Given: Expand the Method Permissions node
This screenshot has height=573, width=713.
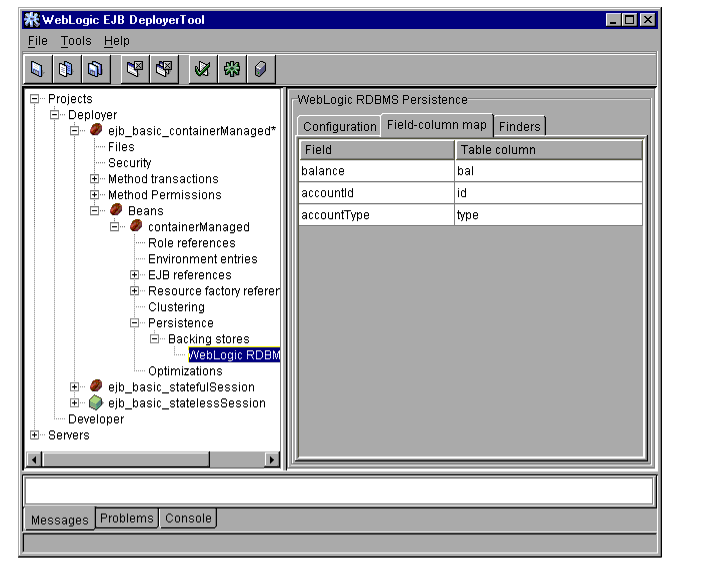Looking at the screenshot, I should 95,195.
